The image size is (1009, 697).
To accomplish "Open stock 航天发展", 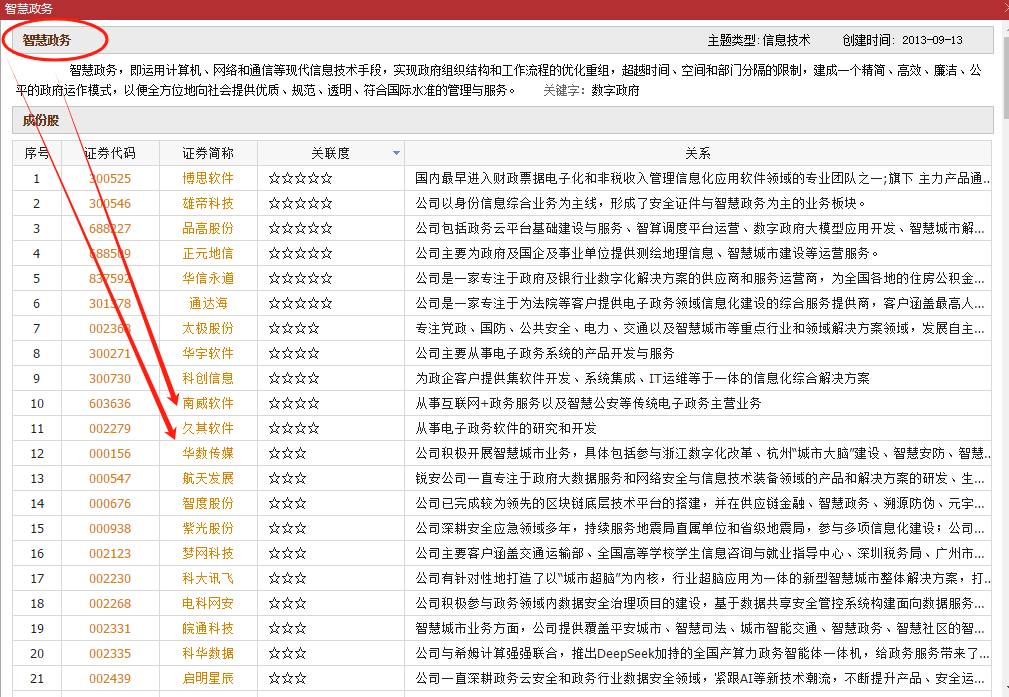I will tap(208, 479).
